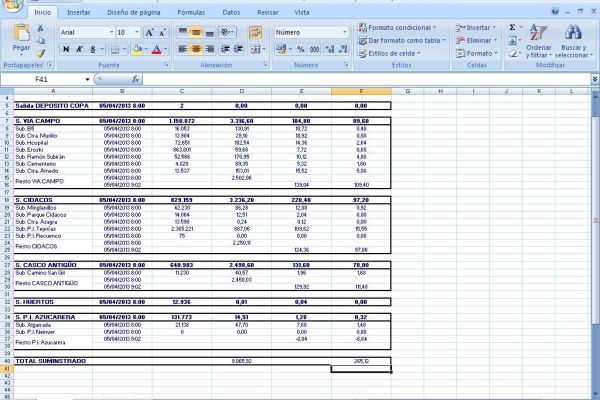Align text right

coord(209,49)
